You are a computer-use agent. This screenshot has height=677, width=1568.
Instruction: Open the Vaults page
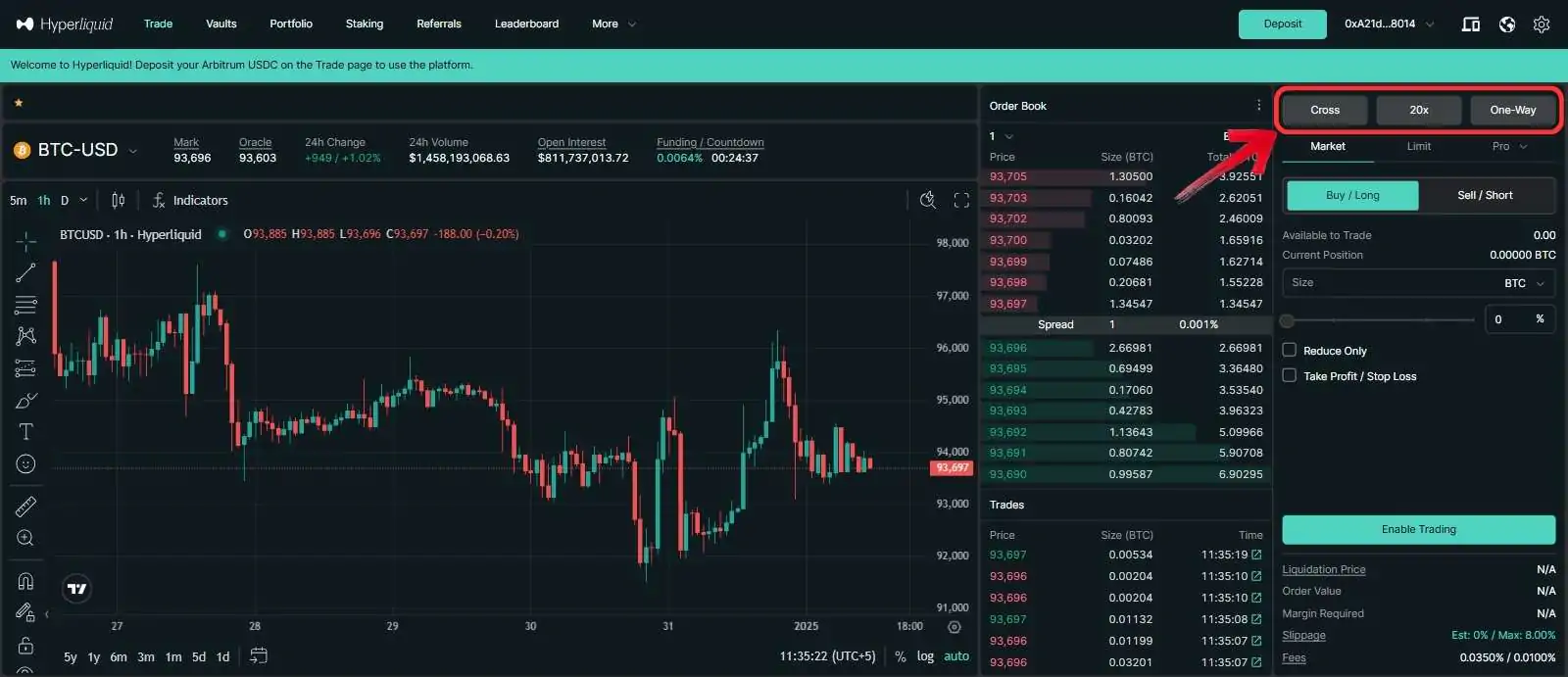point(221,24)
